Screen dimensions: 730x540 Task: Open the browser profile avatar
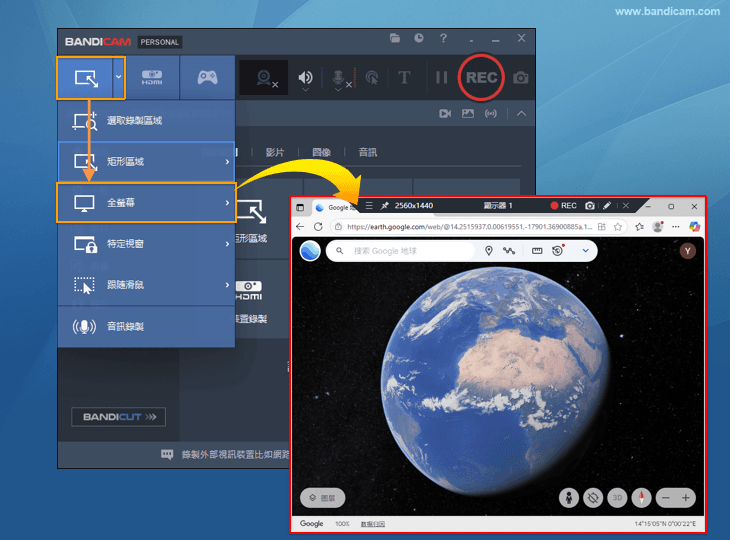(x=658, y=227)
